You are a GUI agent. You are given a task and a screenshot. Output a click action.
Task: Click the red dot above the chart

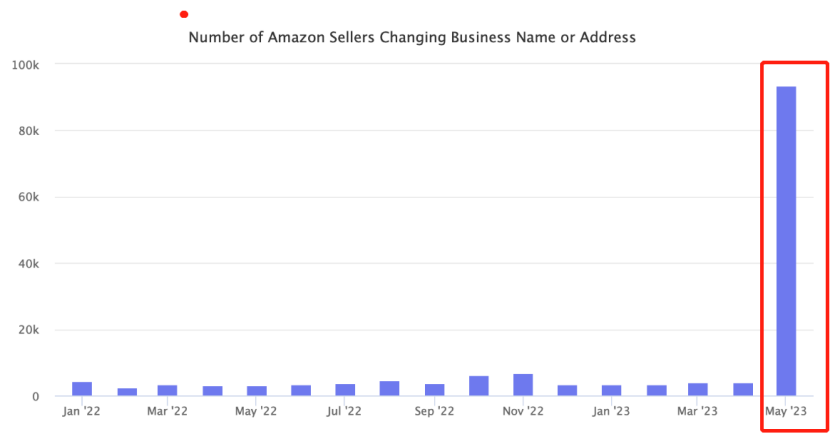pyautogui.click(x=184, y=14)
